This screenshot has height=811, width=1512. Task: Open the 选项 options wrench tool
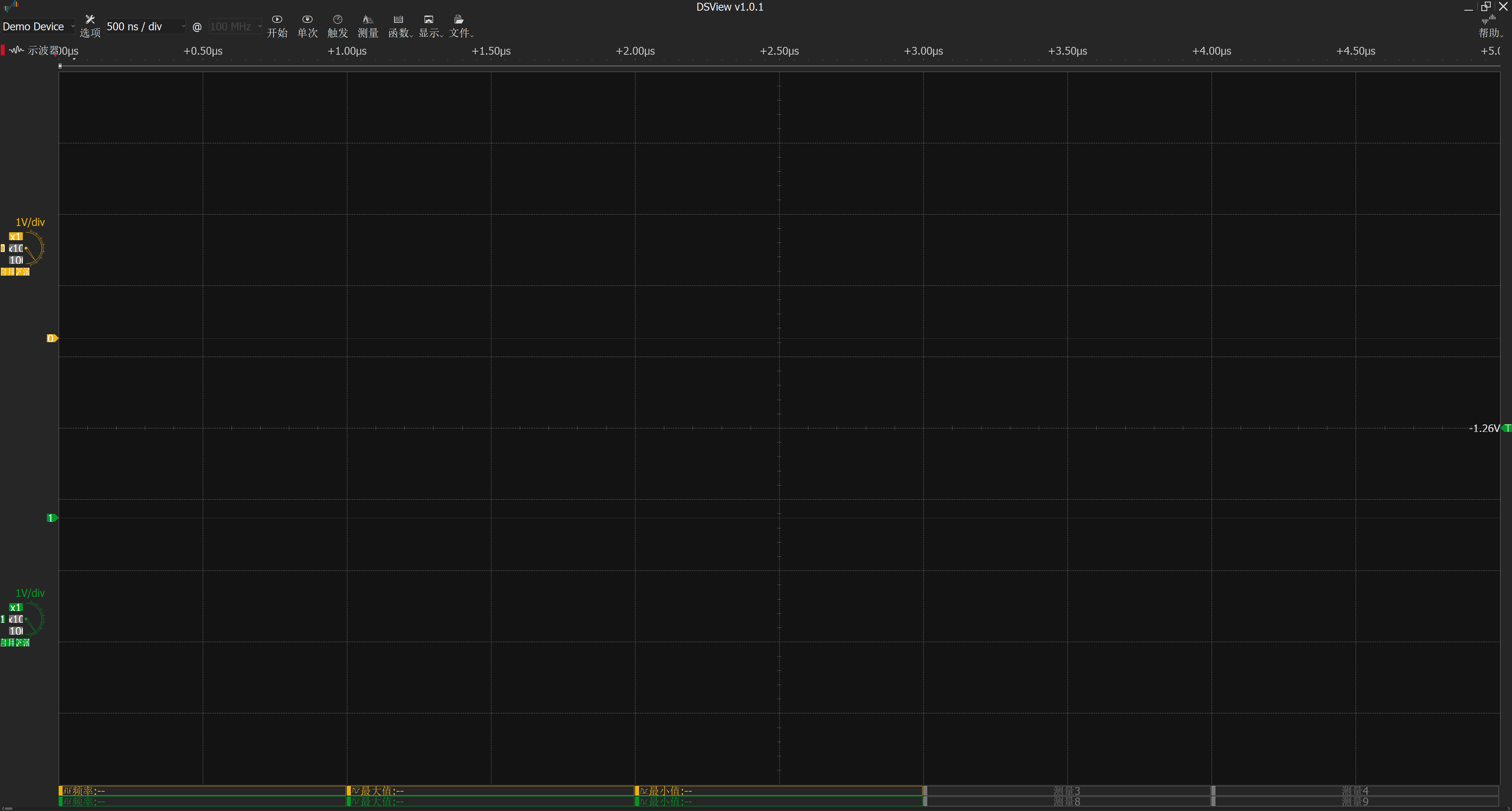click(90, 26)
